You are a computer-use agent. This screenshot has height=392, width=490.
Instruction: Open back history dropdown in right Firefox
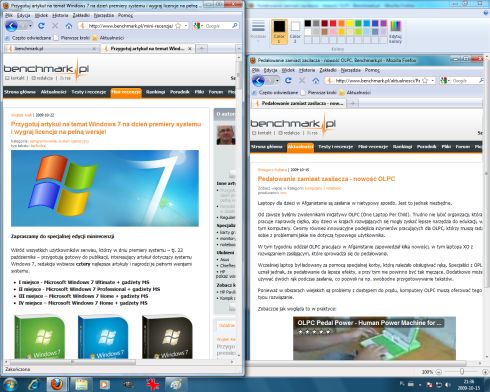277,80
